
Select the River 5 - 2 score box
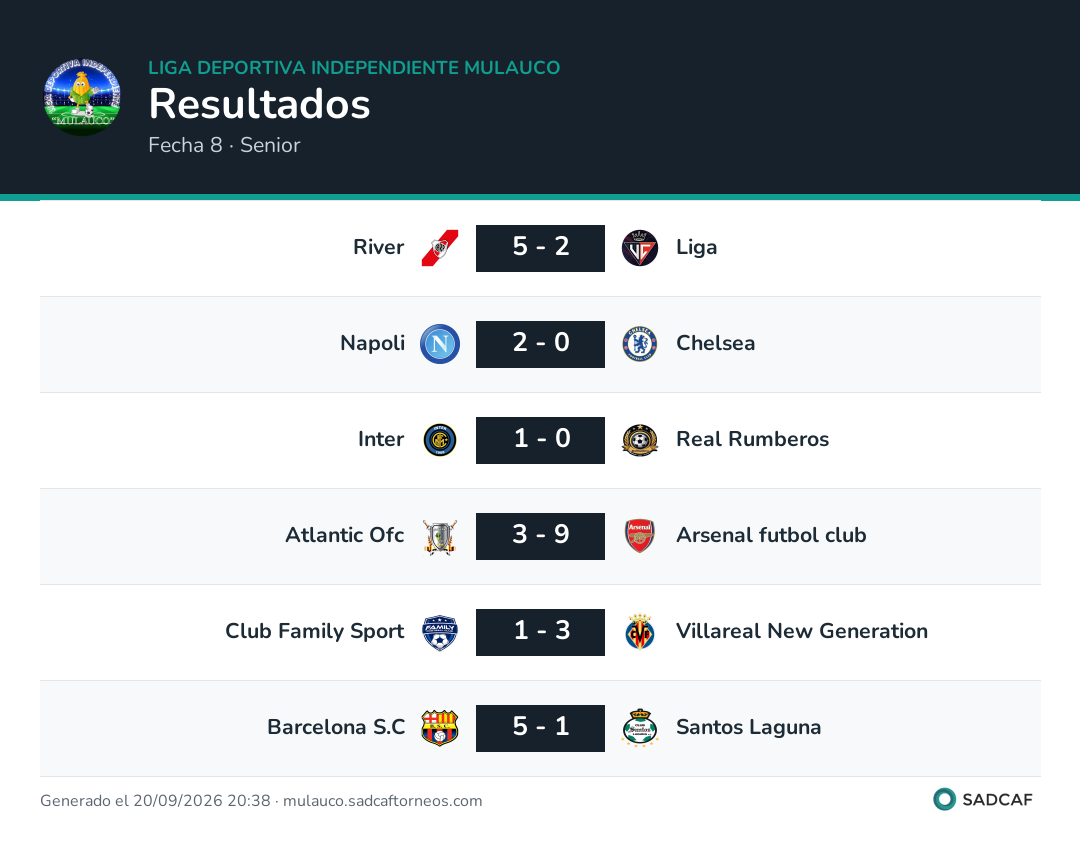pyautogui.click(x=540, y=248)
